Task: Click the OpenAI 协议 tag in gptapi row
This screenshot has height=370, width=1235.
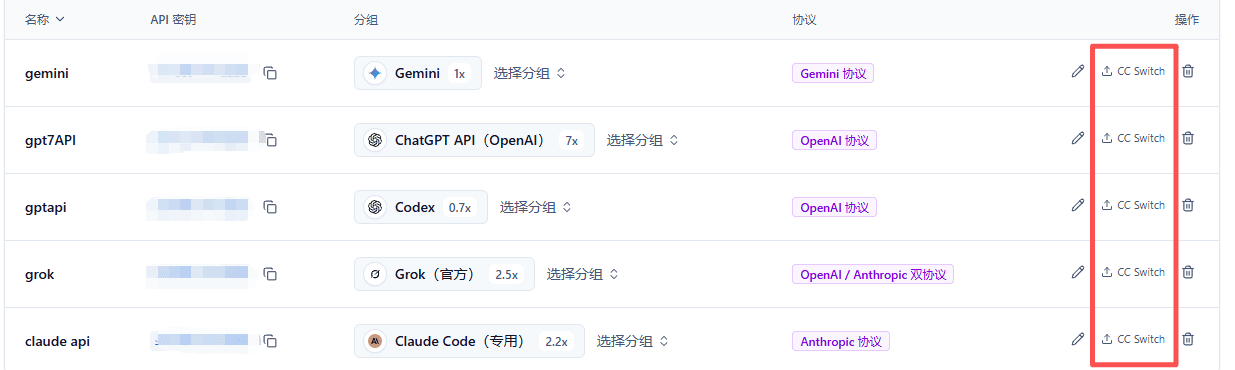Action: pos(834,207)
